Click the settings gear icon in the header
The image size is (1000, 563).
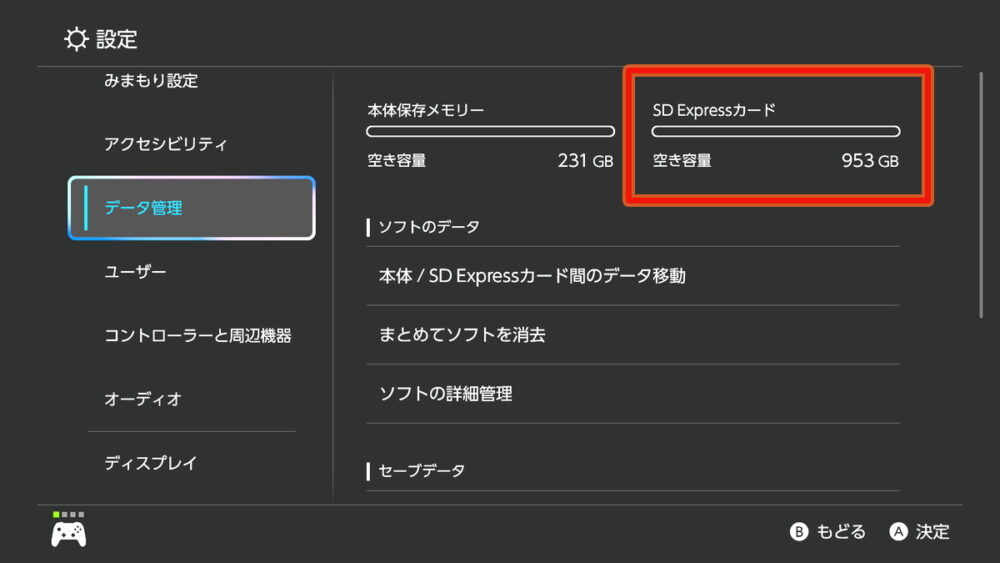[76, 39]
